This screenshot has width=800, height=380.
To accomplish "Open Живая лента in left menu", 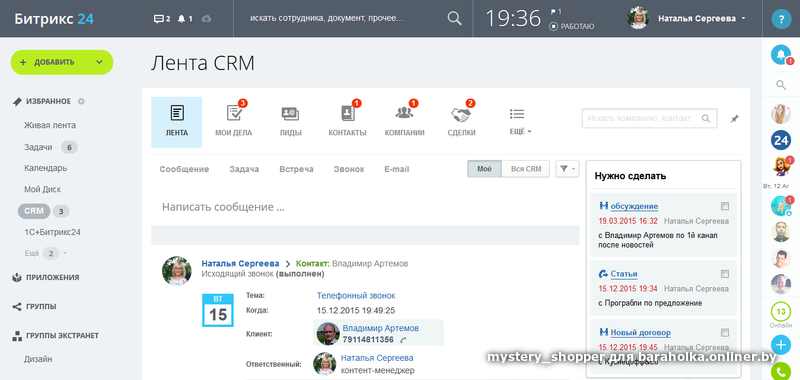I will (x=50, y=125).
